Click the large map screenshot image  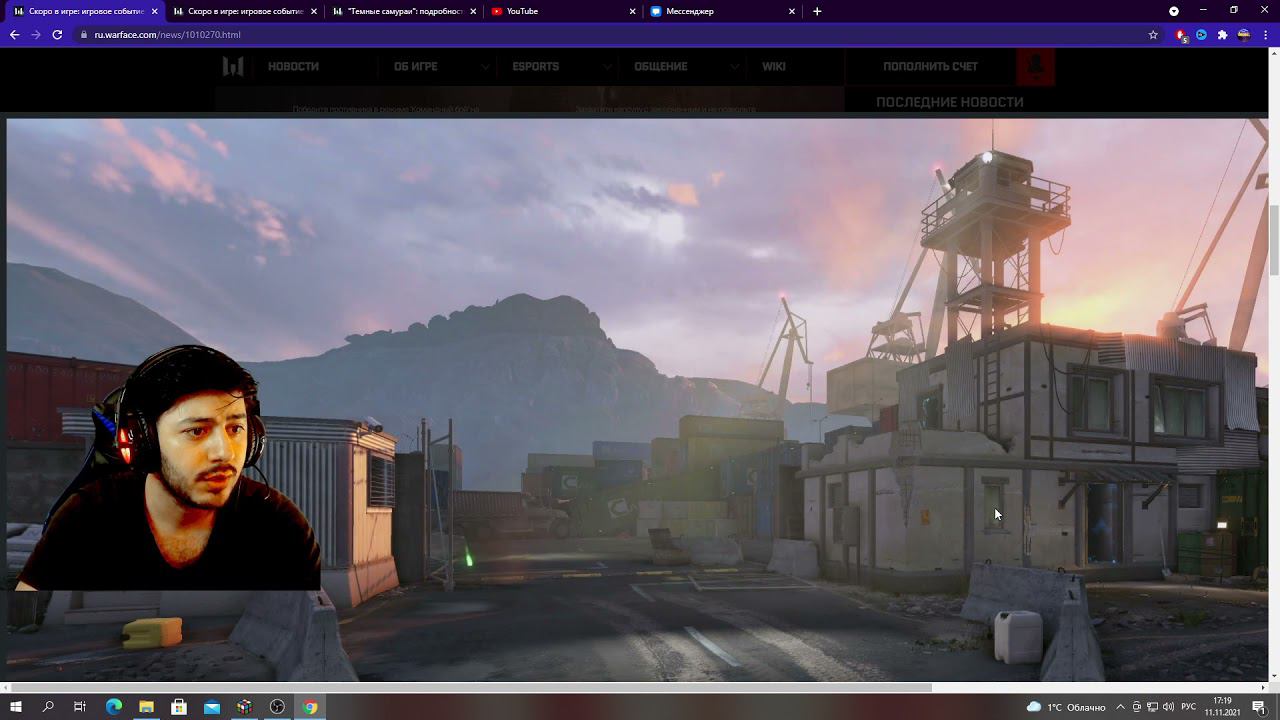click(x=637, y=400)
